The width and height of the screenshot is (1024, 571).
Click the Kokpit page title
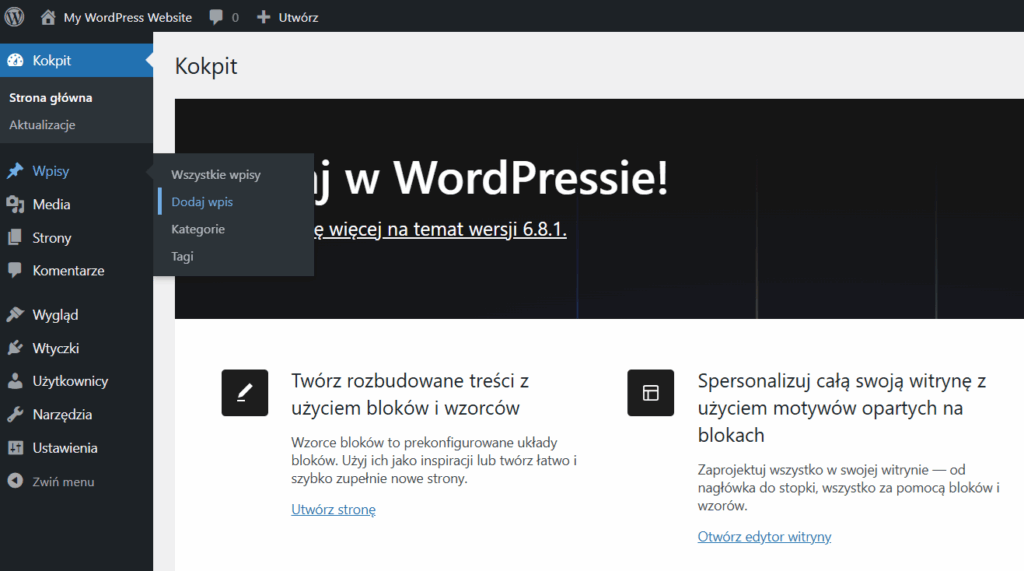pyautogui.click(x=206, y=66)
